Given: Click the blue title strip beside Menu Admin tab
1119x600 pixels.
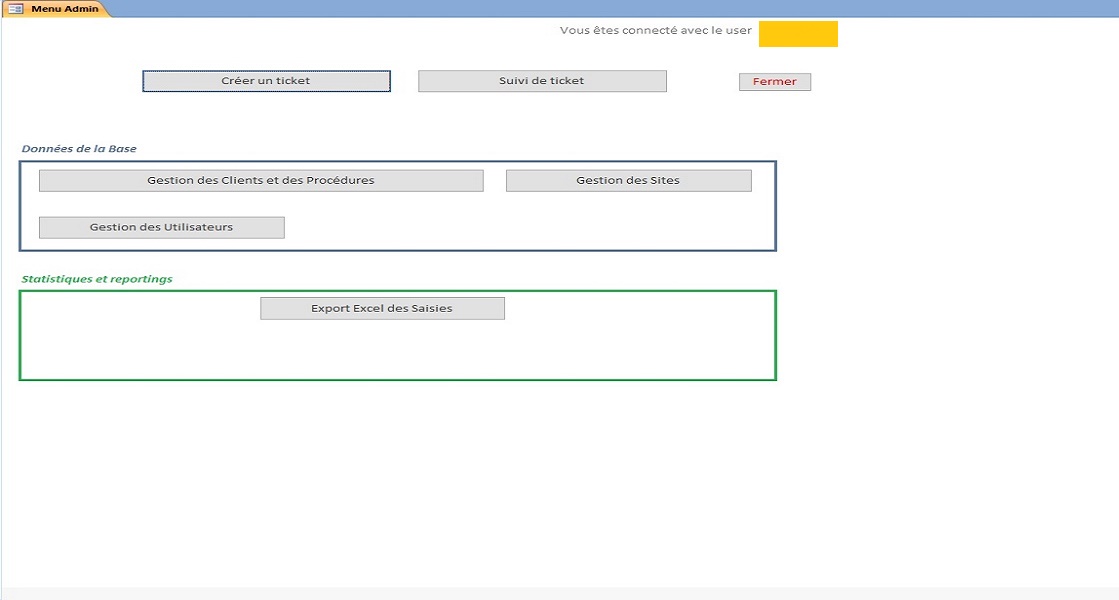Looking at the screenshot, I should 600,8.
